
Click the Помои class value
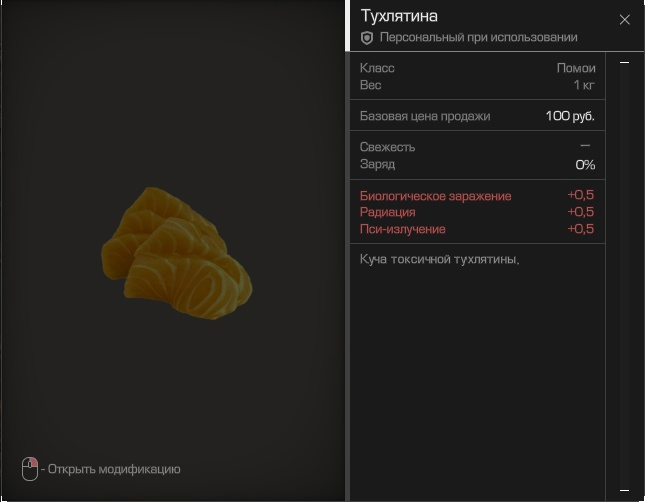coord(576,68)
